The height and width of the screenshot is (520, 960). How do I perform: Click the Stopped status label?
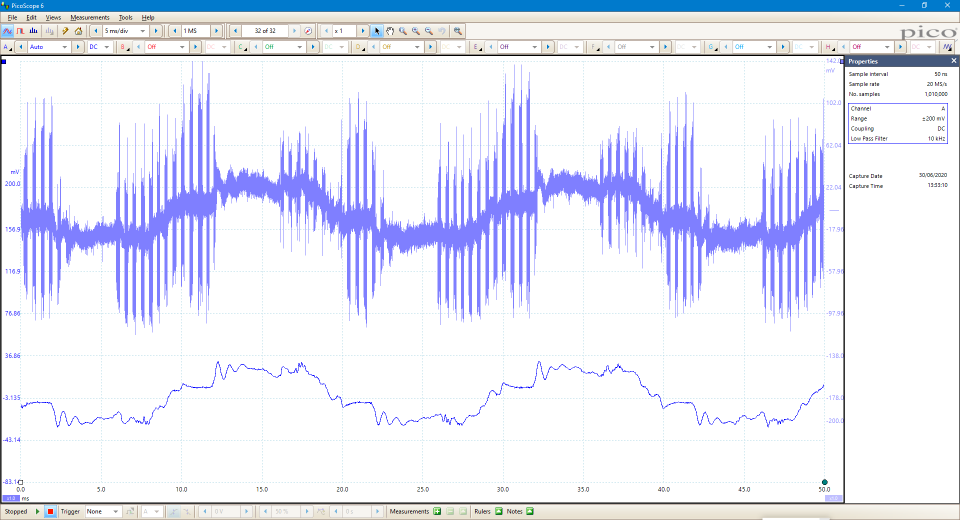coord(16,511)
